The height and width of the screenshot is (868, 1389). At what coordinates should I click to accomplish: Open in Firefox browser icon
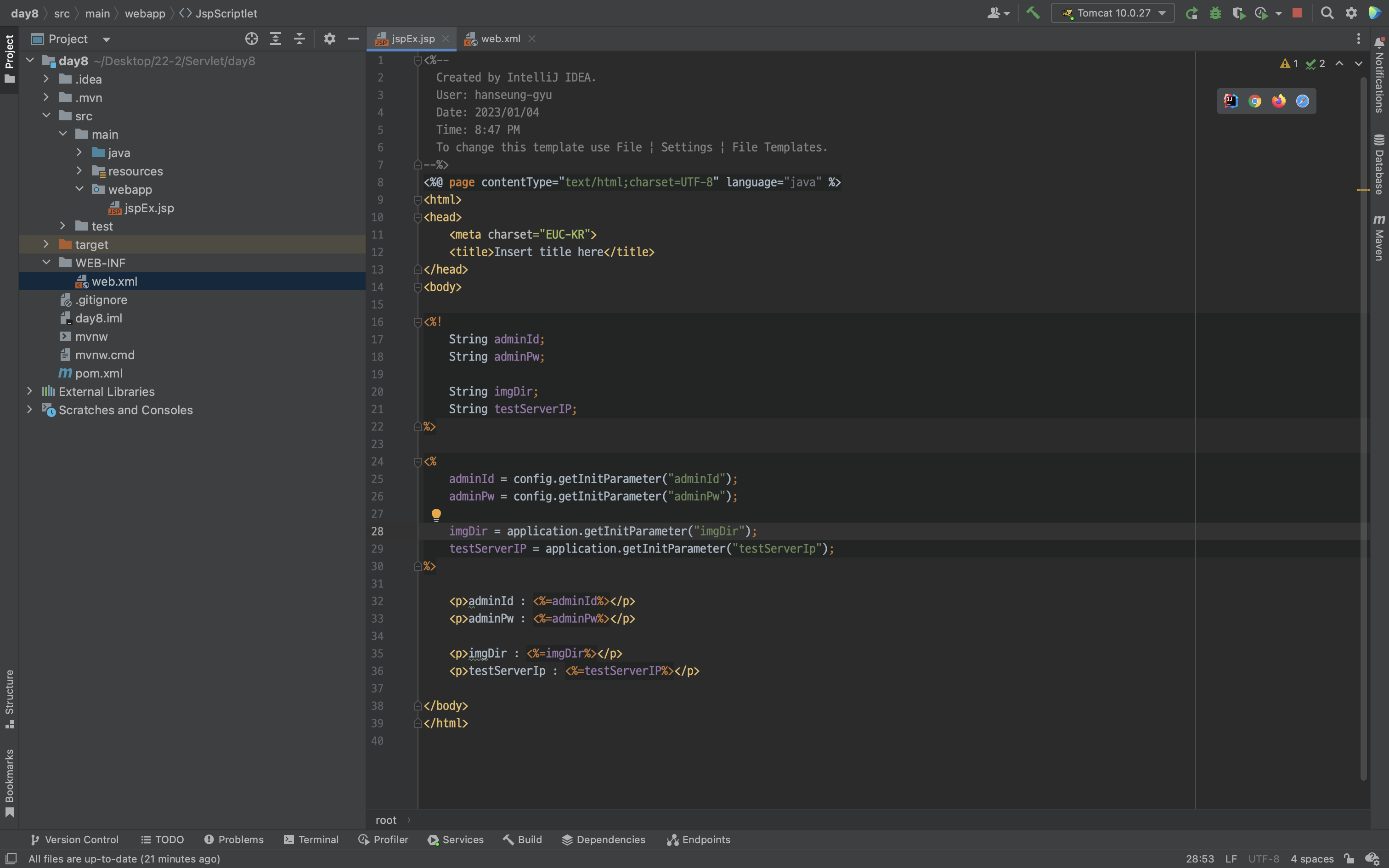(x=1278, y=101)
